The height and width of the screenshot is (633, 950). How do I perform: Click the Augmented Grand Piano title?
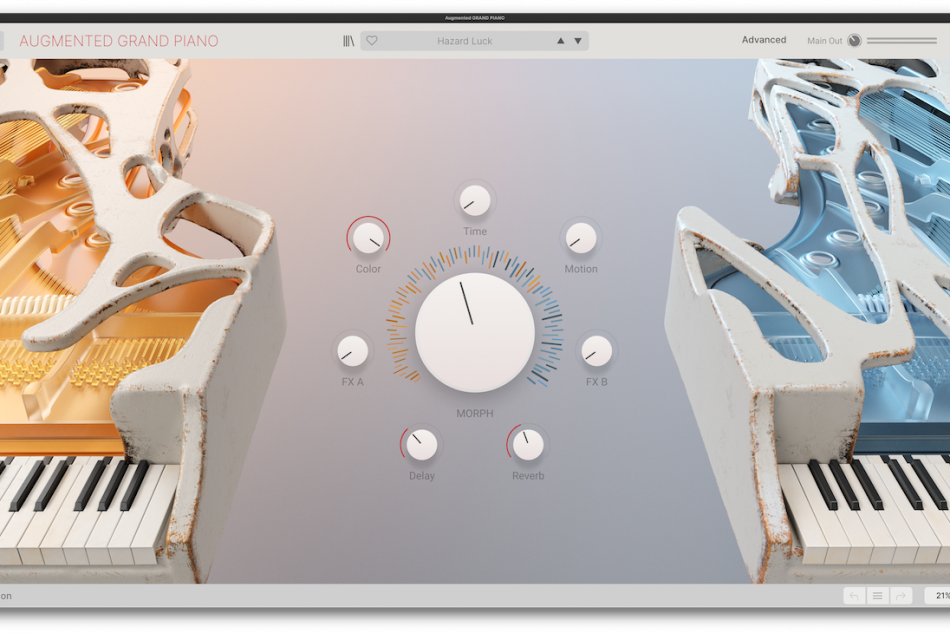click(x=119, y=41)
